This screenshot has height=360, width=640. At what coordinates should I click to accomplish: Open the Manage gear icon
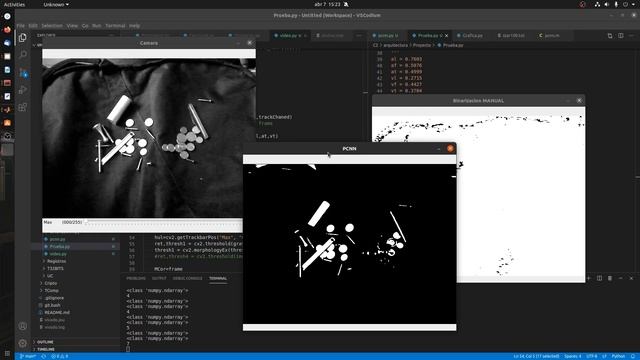pos(22,343)
